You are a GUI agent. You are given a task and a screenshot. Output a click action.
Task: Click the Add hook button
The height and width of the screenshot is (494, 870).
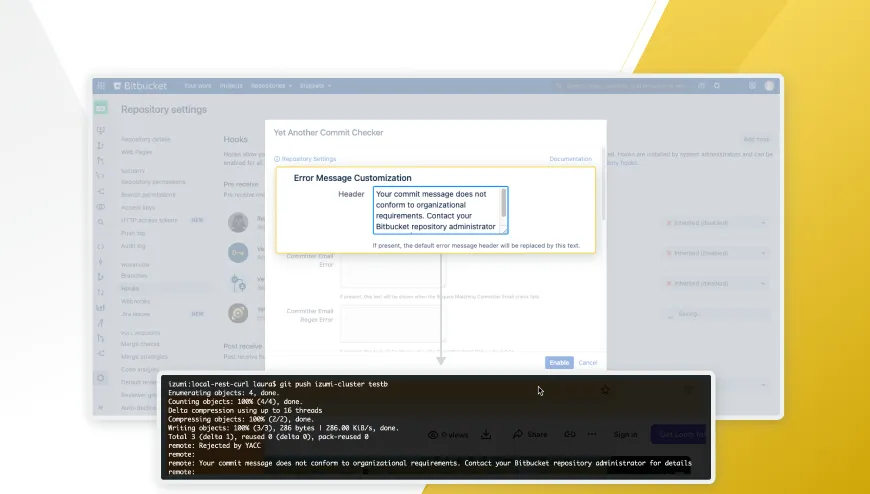point(756,139)
